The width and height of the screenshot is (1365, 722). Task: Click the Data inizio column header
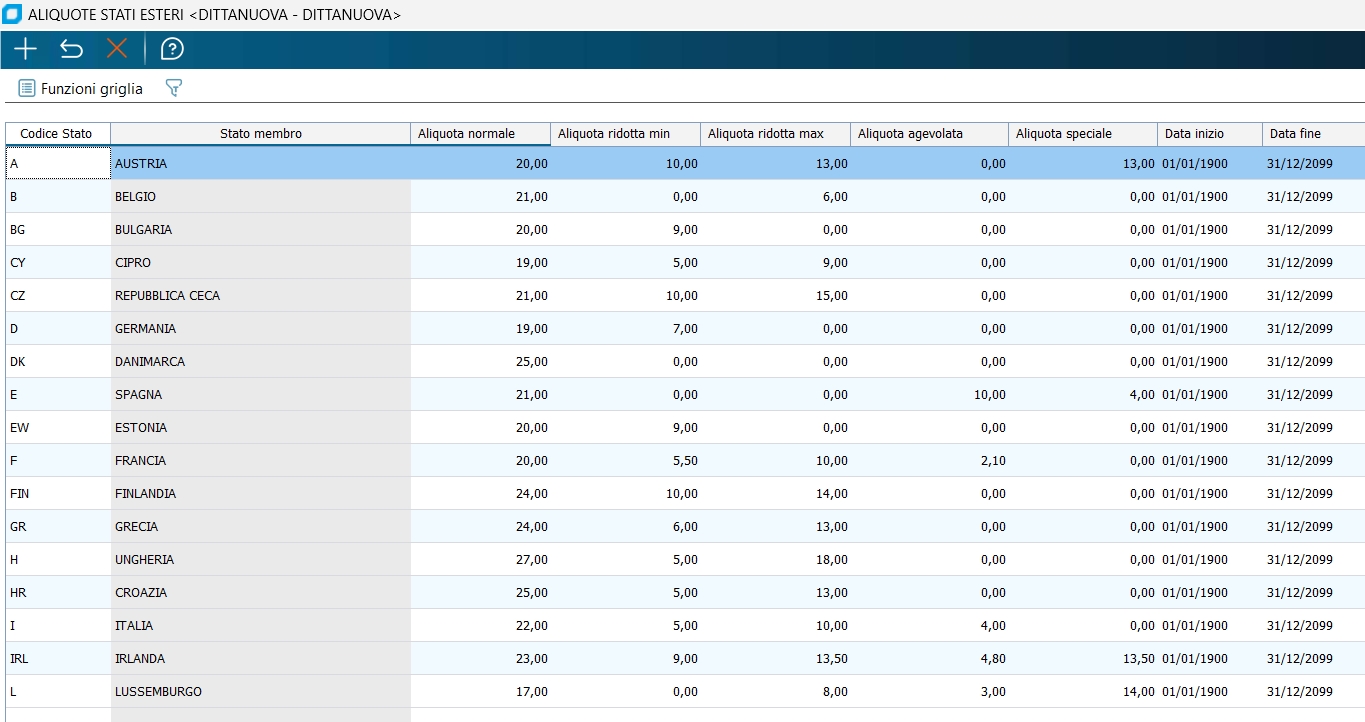[x=1209, y=134]
